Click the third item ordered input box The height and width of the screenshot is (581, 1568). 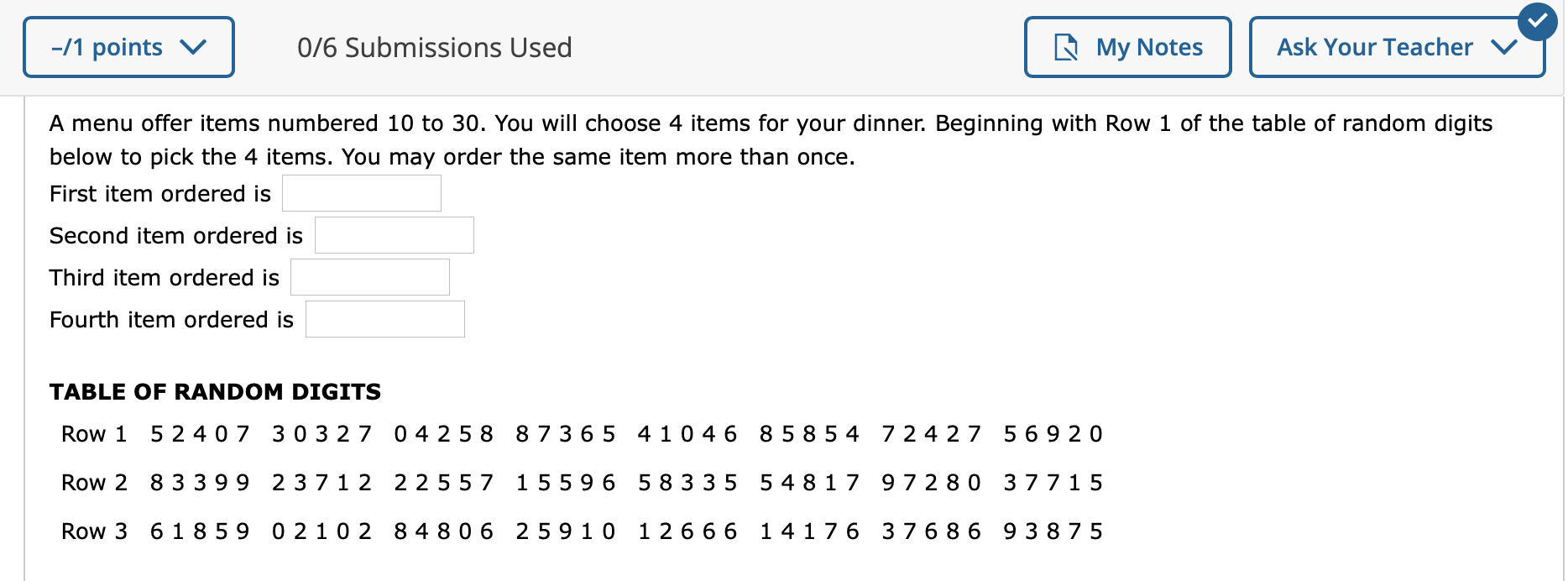(369, 276)
